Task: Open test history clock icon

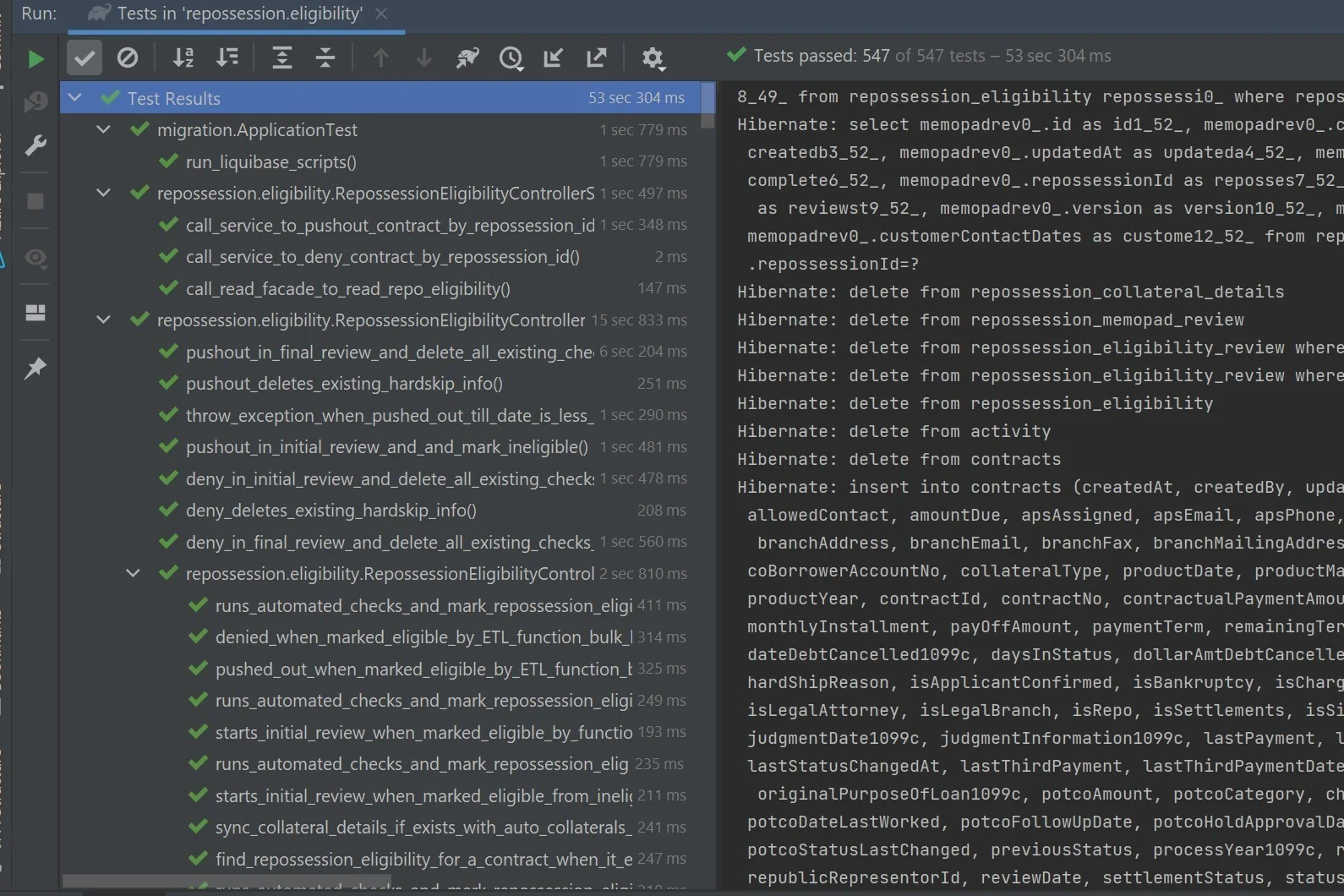Action: [x=511, y=57]
